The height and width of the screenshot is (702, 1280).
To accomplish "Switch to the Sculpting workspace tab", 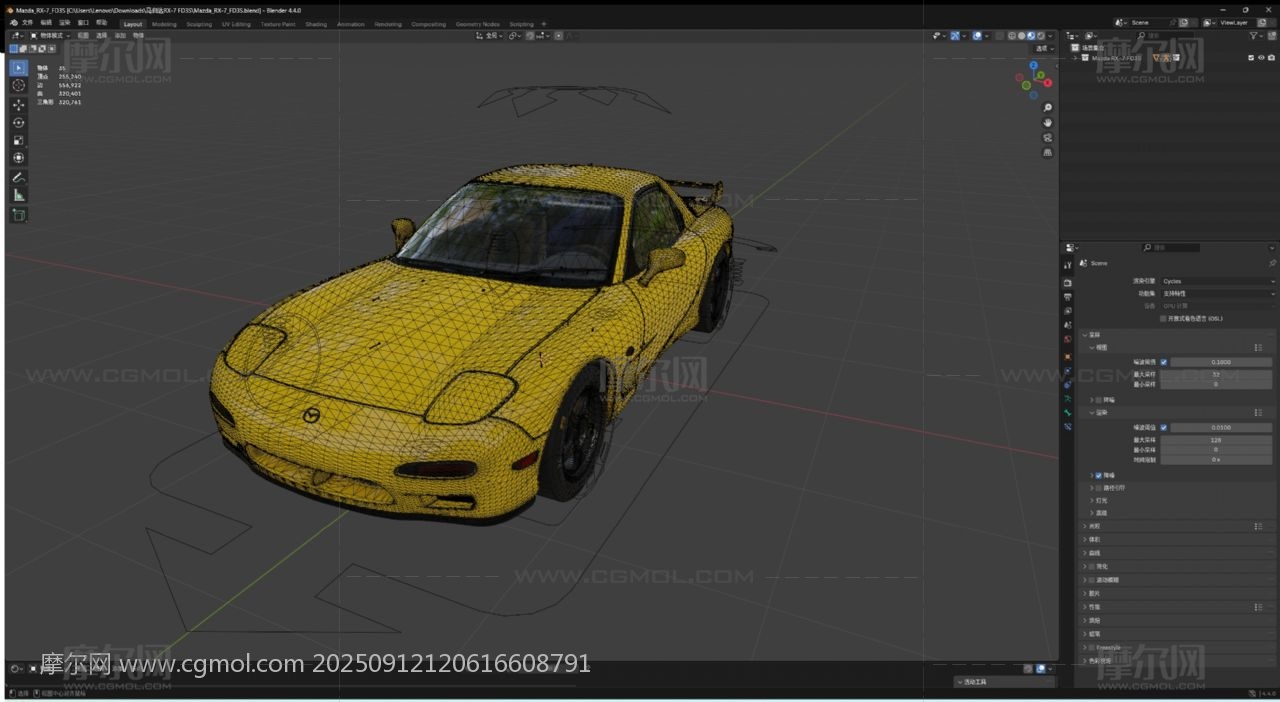I will [x=199, y=24].
